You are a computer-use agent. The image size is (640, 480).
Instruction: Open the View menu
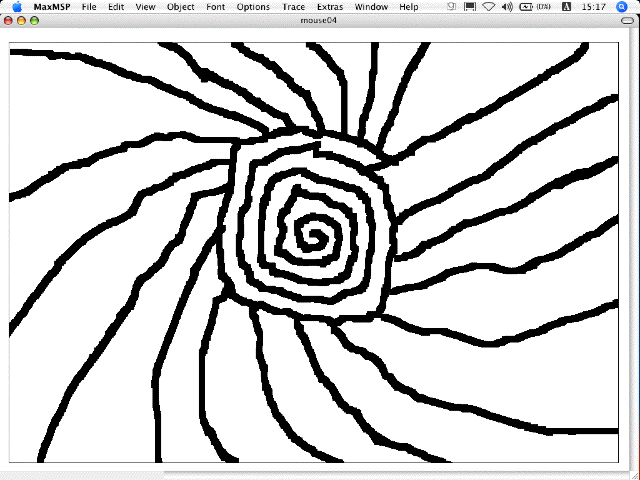(145, 7)
